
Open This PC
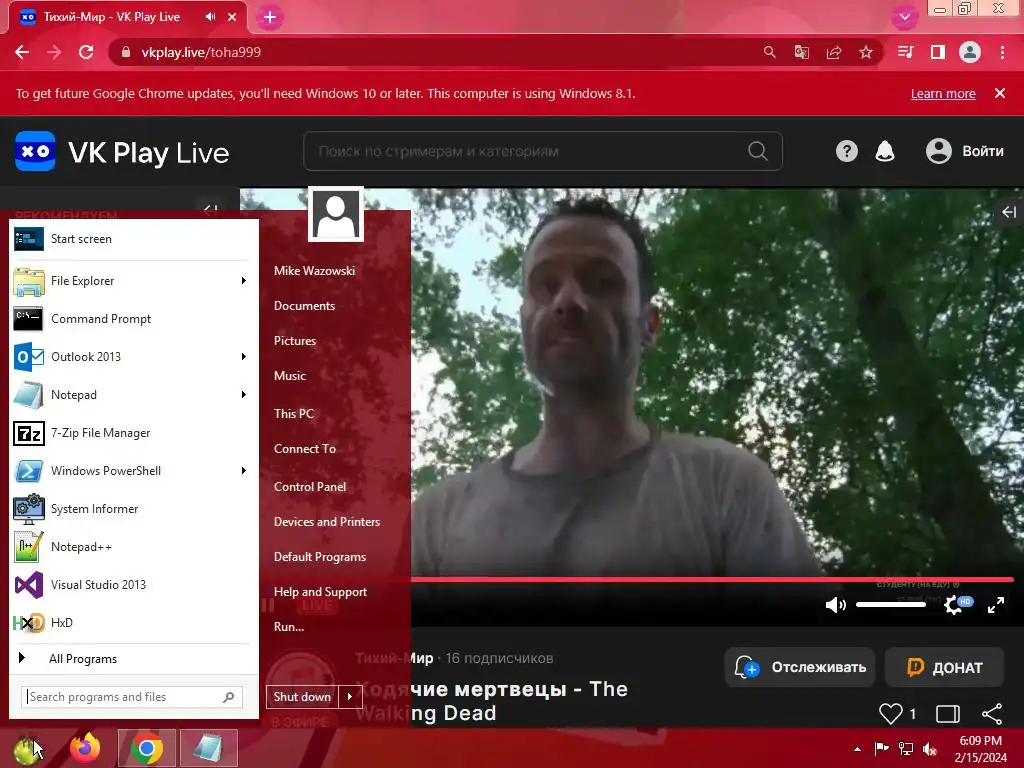(294, 413)
